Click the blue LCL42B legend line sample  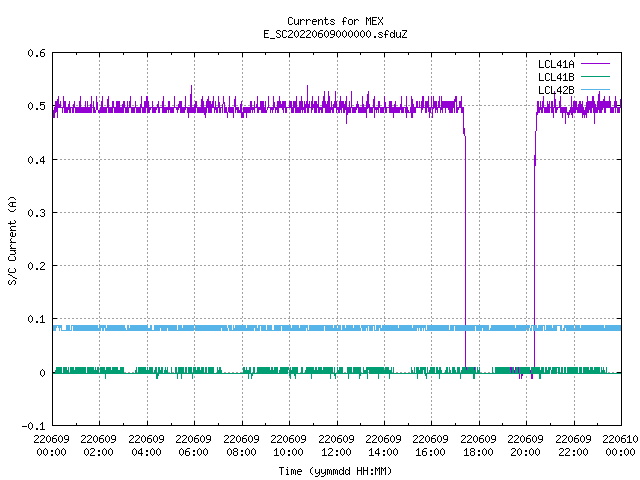[x=596, y=89]
